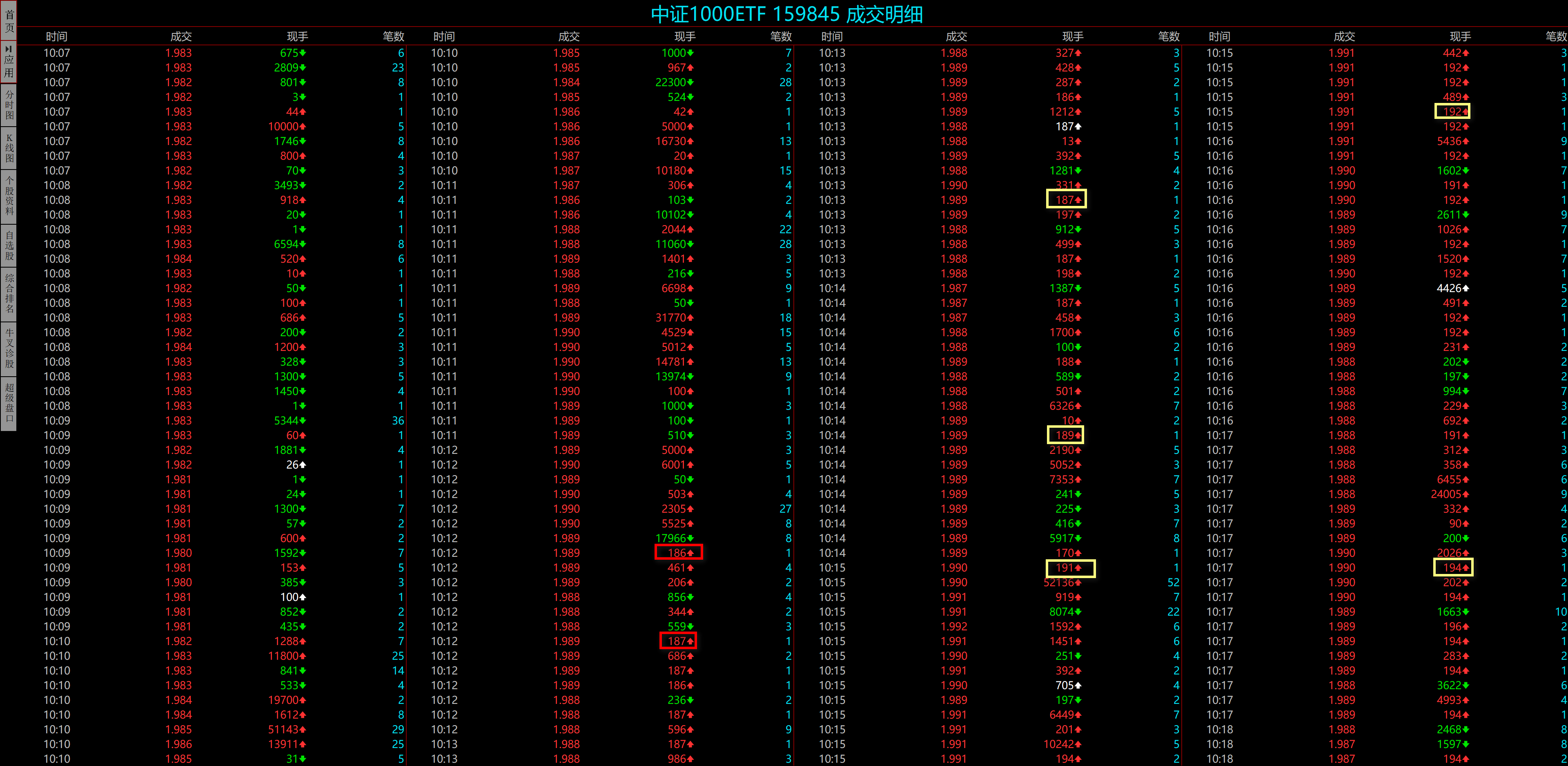The height and width of the screenshot is (766, 1568).
Task: Open 自选股 sidebar tab
Action: click(9, 245)
